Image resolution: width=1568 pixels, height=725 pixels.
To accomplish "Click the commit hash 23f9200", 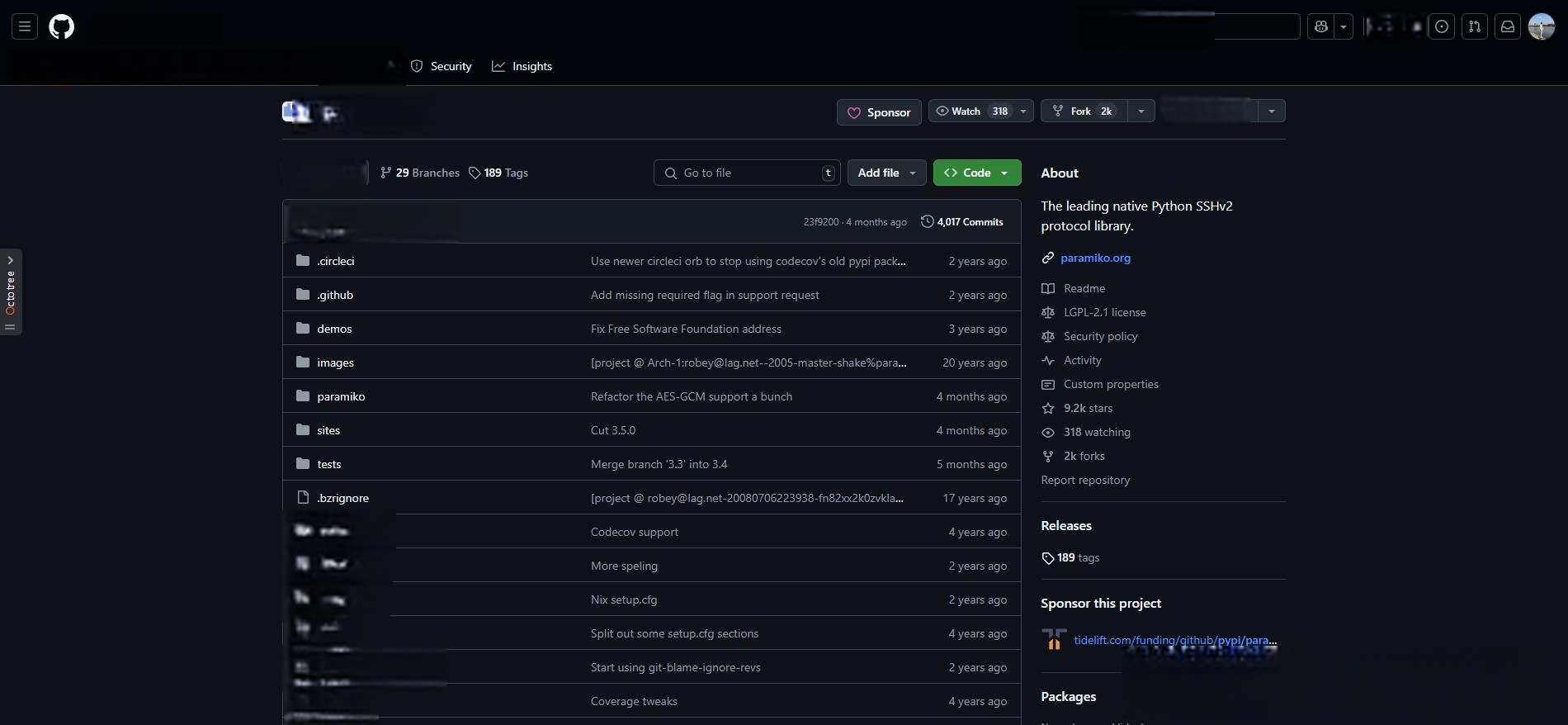I will click(821, 222).
